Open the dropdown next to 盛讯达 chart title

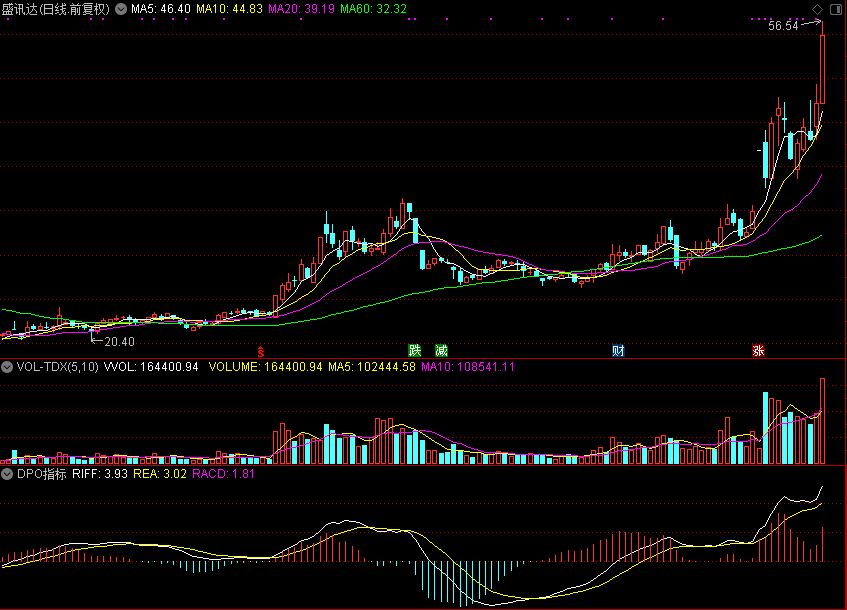pos(121,9)
